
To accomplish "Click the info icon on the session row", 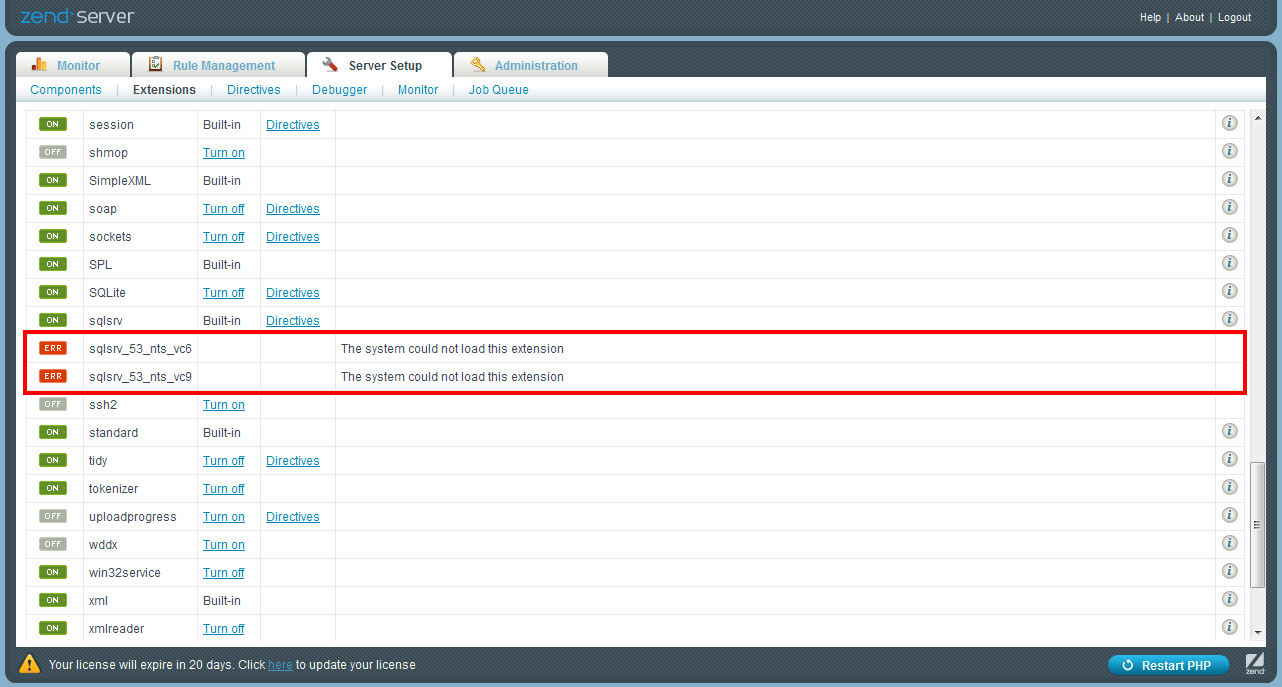I will pos(1229,123).
